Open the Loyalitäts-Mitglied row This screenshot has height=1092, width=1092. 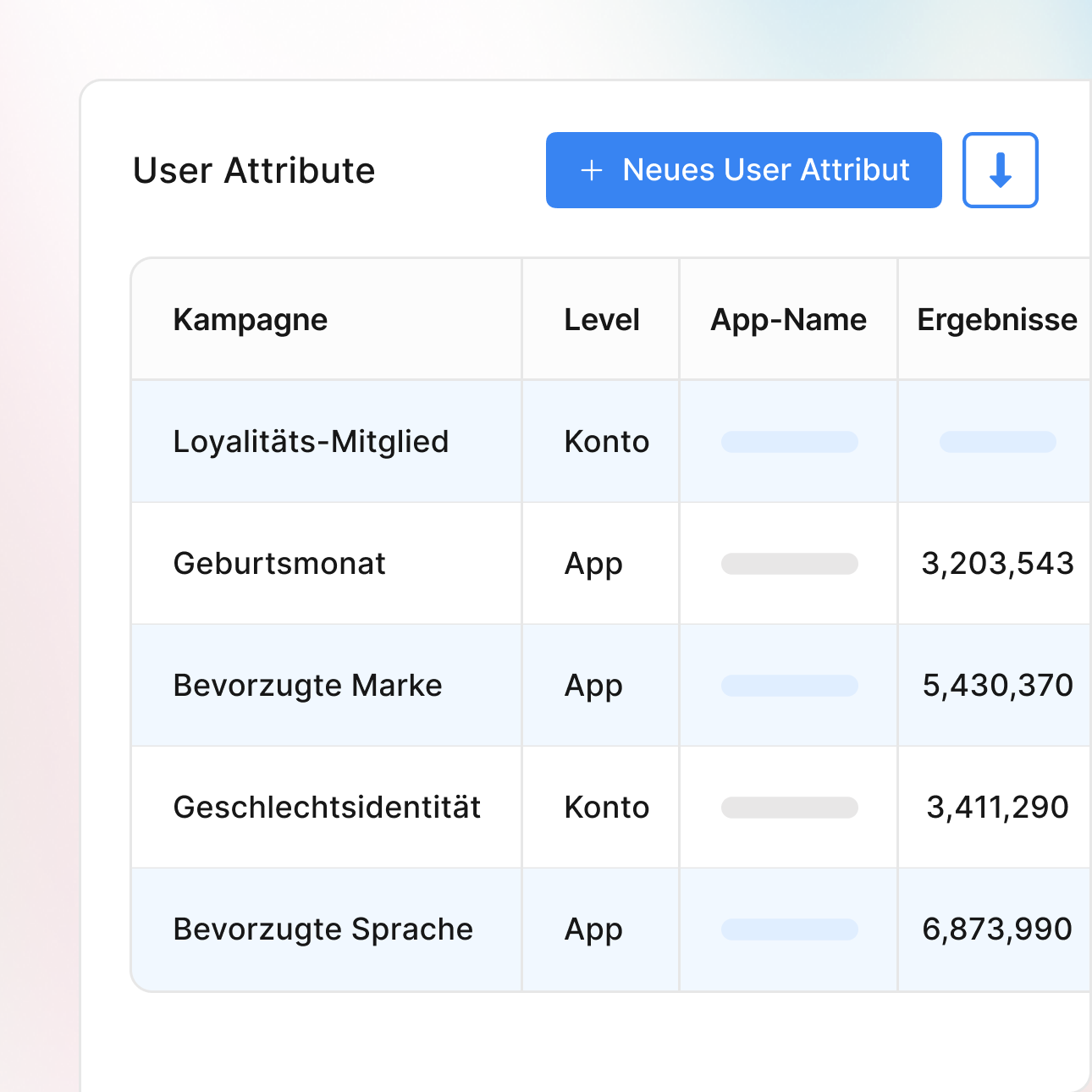pyautogui.click(x=311, y=442)
